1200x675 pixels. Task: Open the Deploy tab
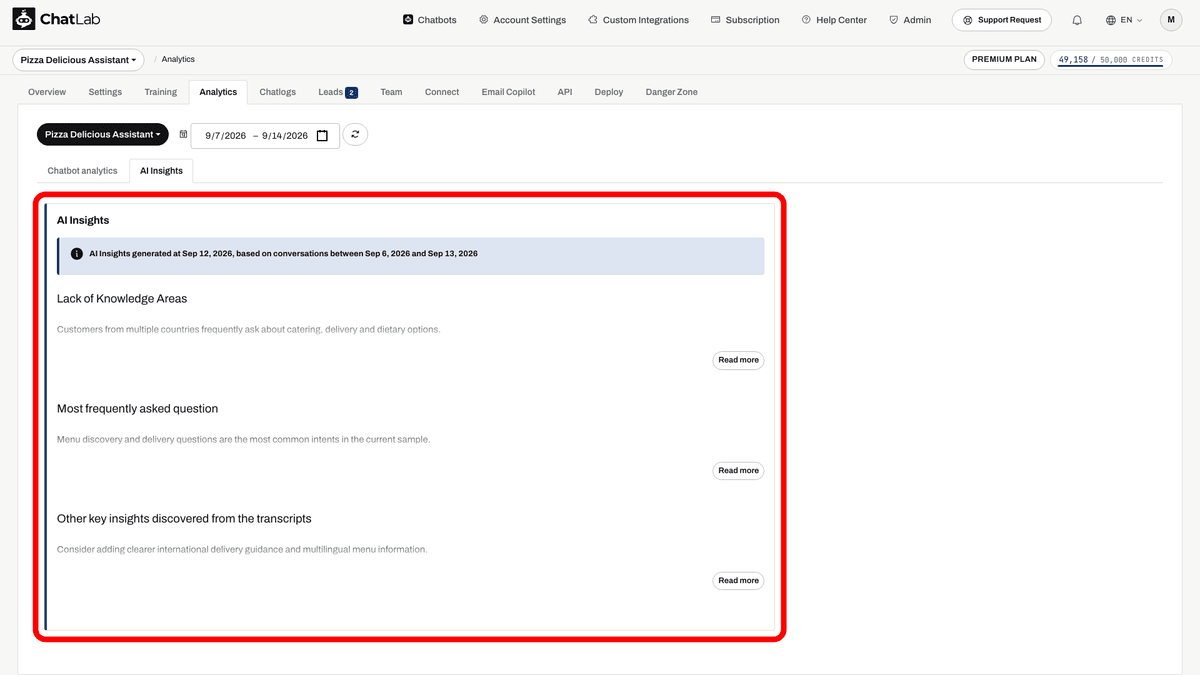coord(609,92)
